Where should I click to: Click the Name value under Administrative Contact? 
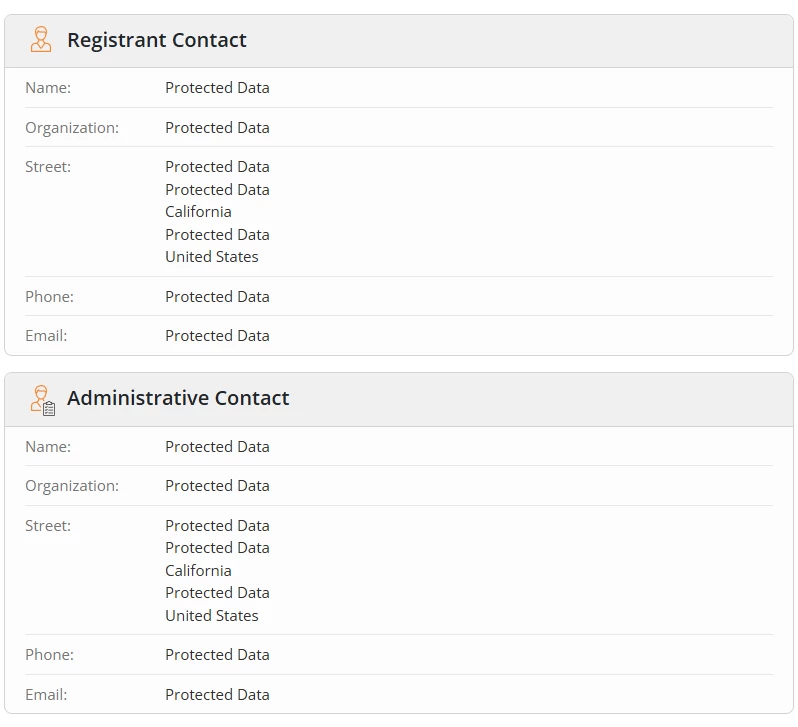click(x=217, y=447)
